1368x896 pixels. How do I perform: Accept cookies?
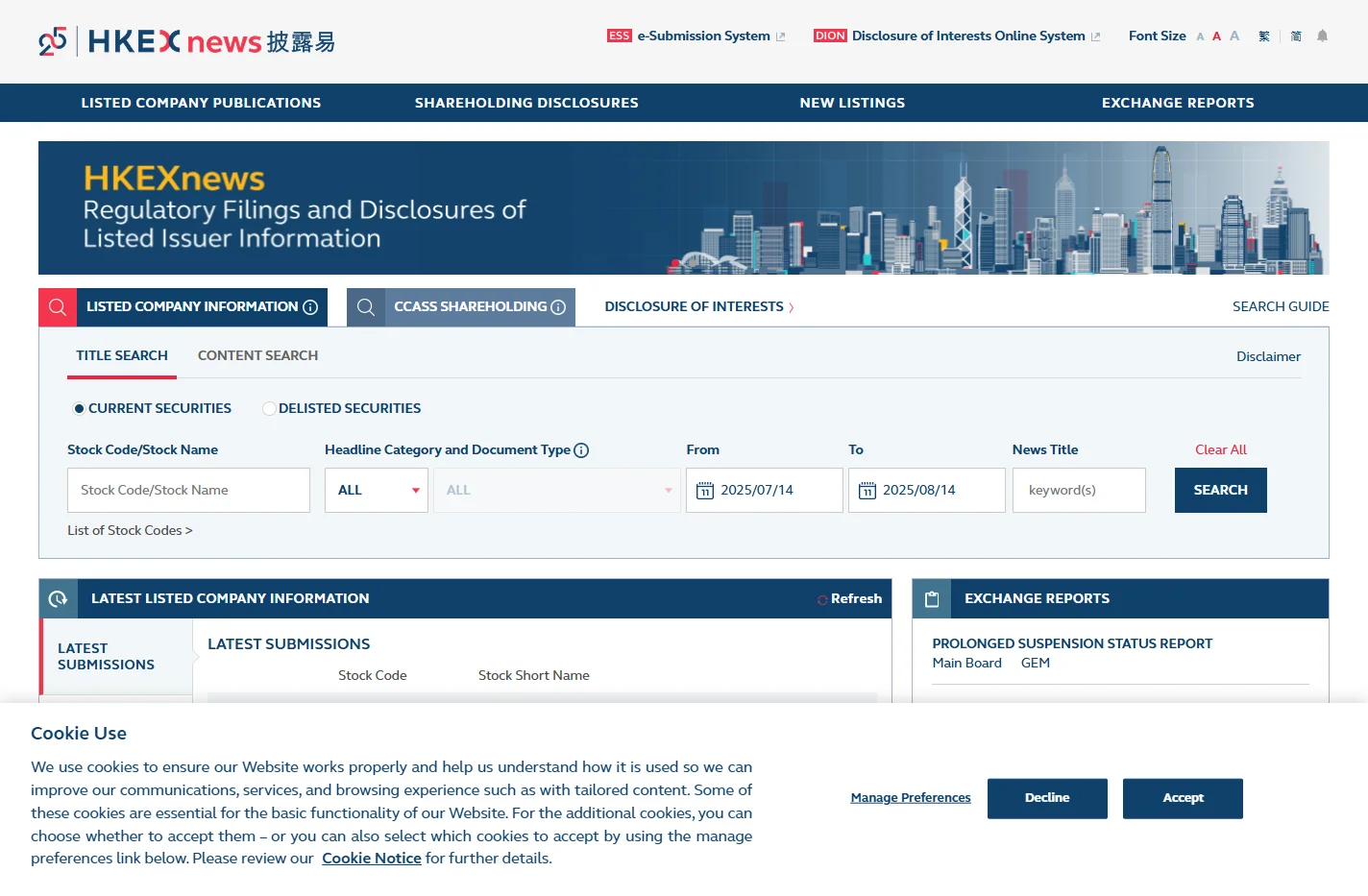coord(1183,799)
